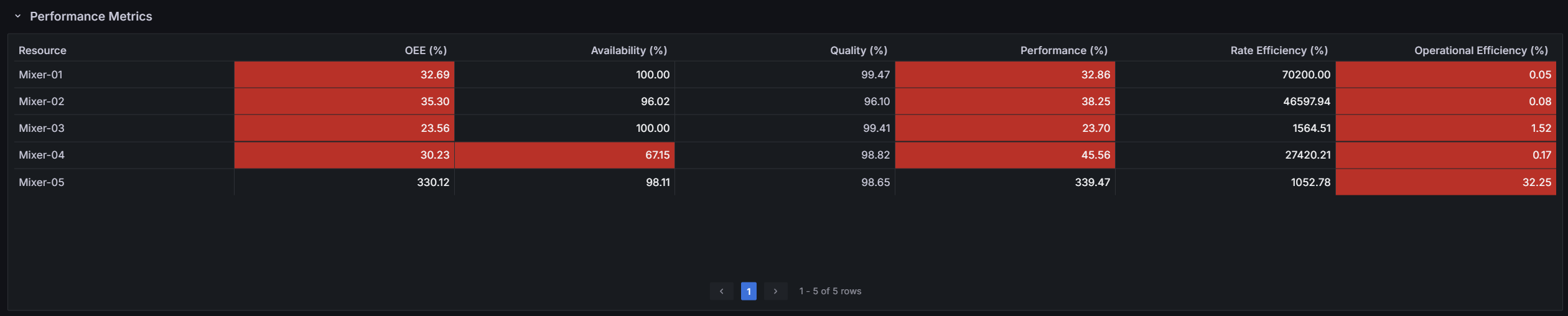1568x316 pixels.
Task: Click red Availability cell showing 67.15
Action: click(x=564, y=155)
